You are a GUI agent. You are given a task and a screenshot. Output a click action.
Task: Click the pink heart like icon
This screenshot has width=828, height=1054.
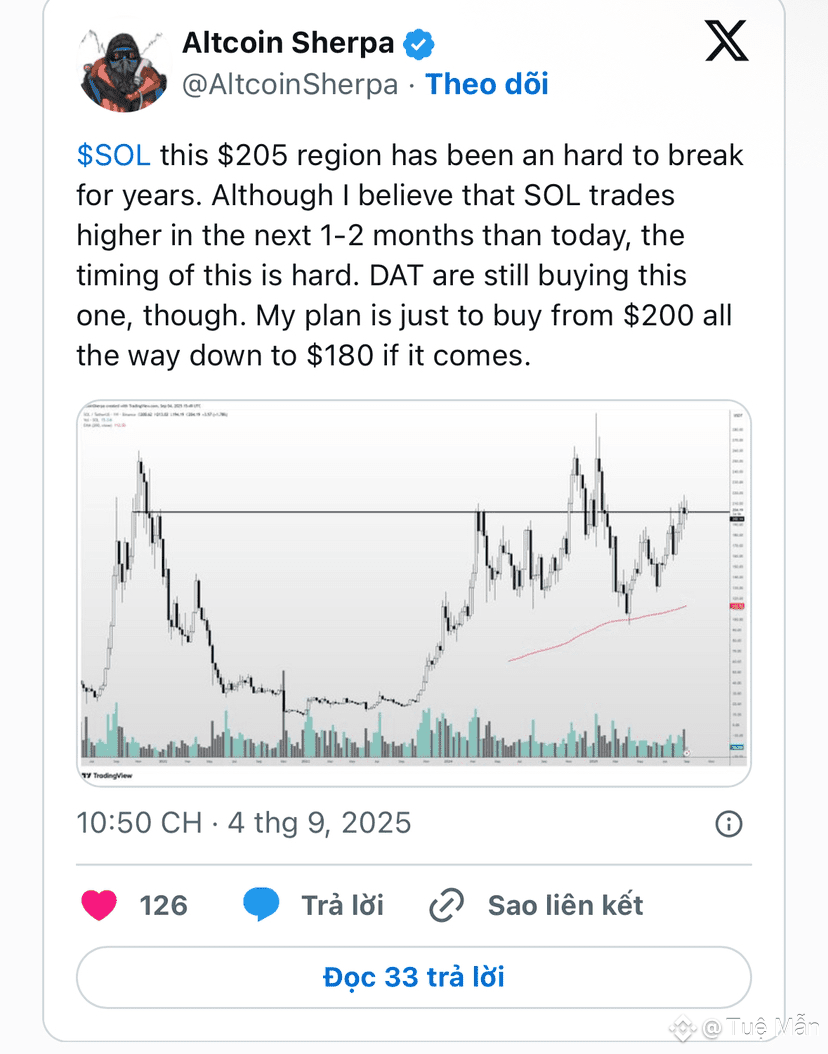(x=99, y=905)
